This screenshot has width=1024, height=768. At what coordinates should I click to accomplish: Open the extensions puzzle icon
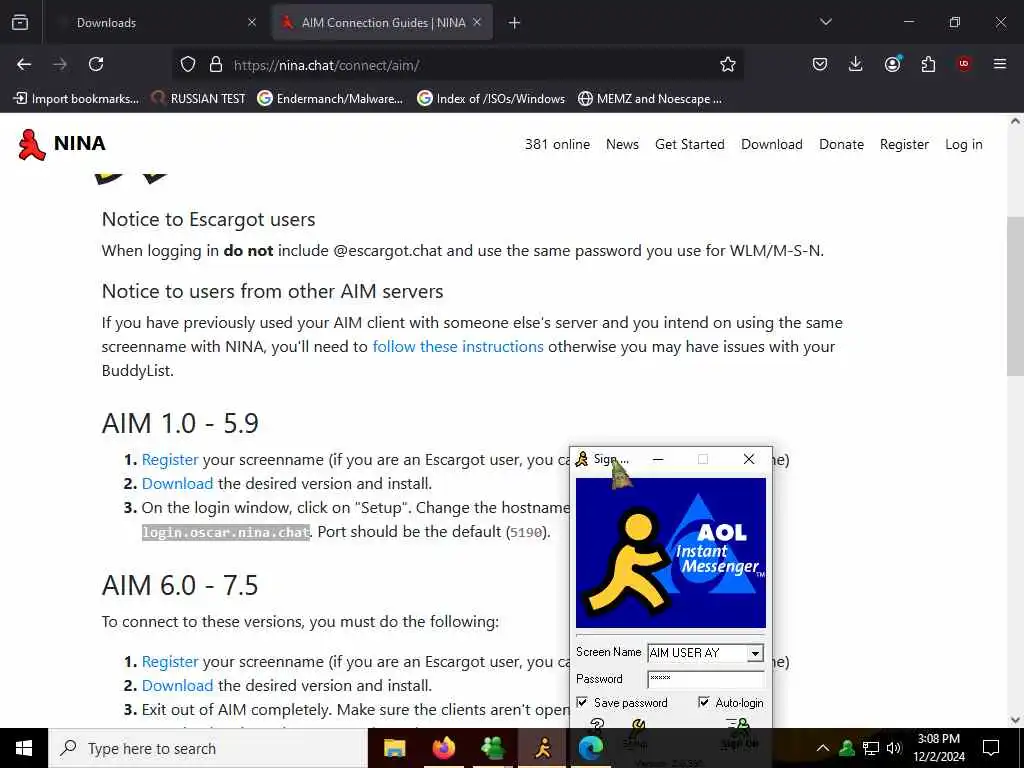[928, 64]
